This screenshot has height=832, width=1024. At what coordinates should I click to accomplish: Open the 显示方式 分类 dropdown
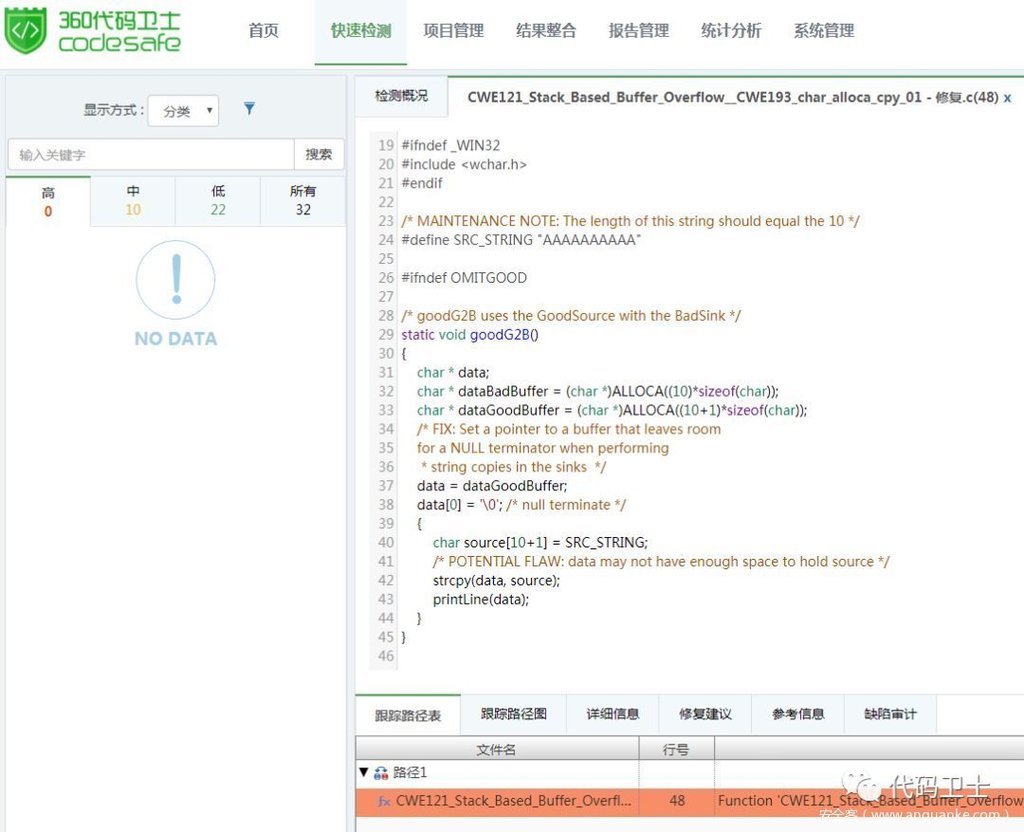pos(184,111)
